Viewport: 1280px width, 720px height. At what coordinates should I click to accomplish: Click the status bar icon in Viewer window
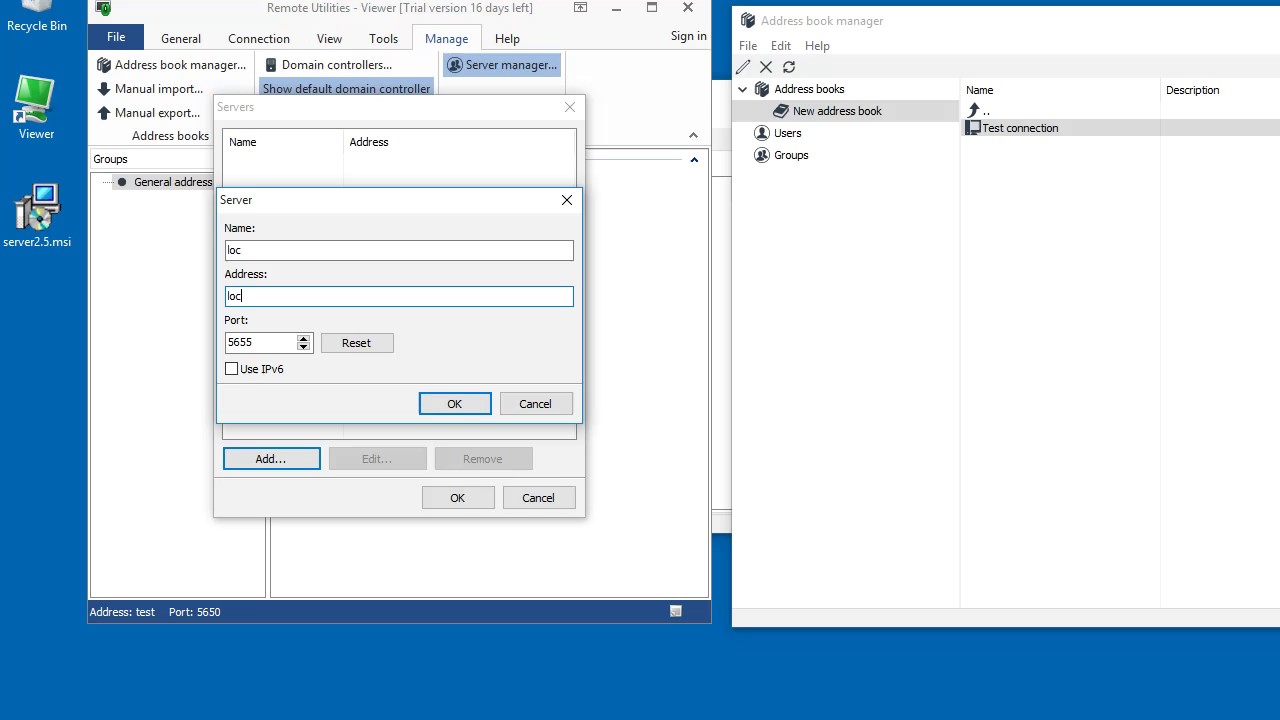(676, 611)
